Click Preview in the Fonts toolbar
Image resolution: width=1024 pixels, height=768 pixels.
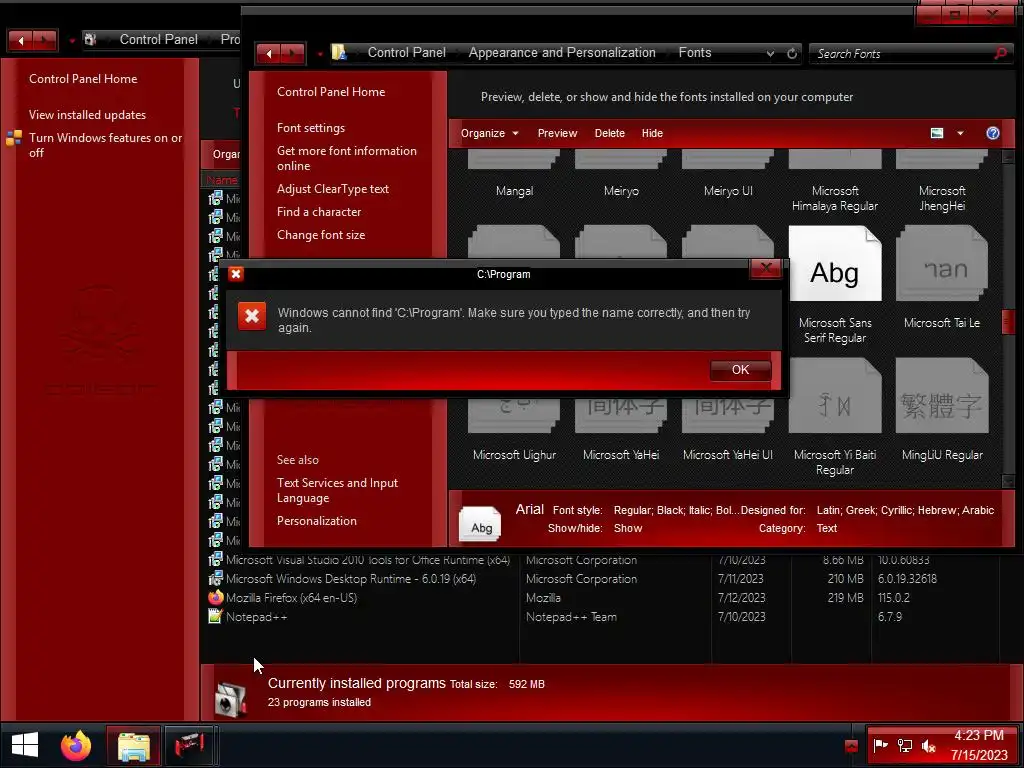[x=557, y=133]
